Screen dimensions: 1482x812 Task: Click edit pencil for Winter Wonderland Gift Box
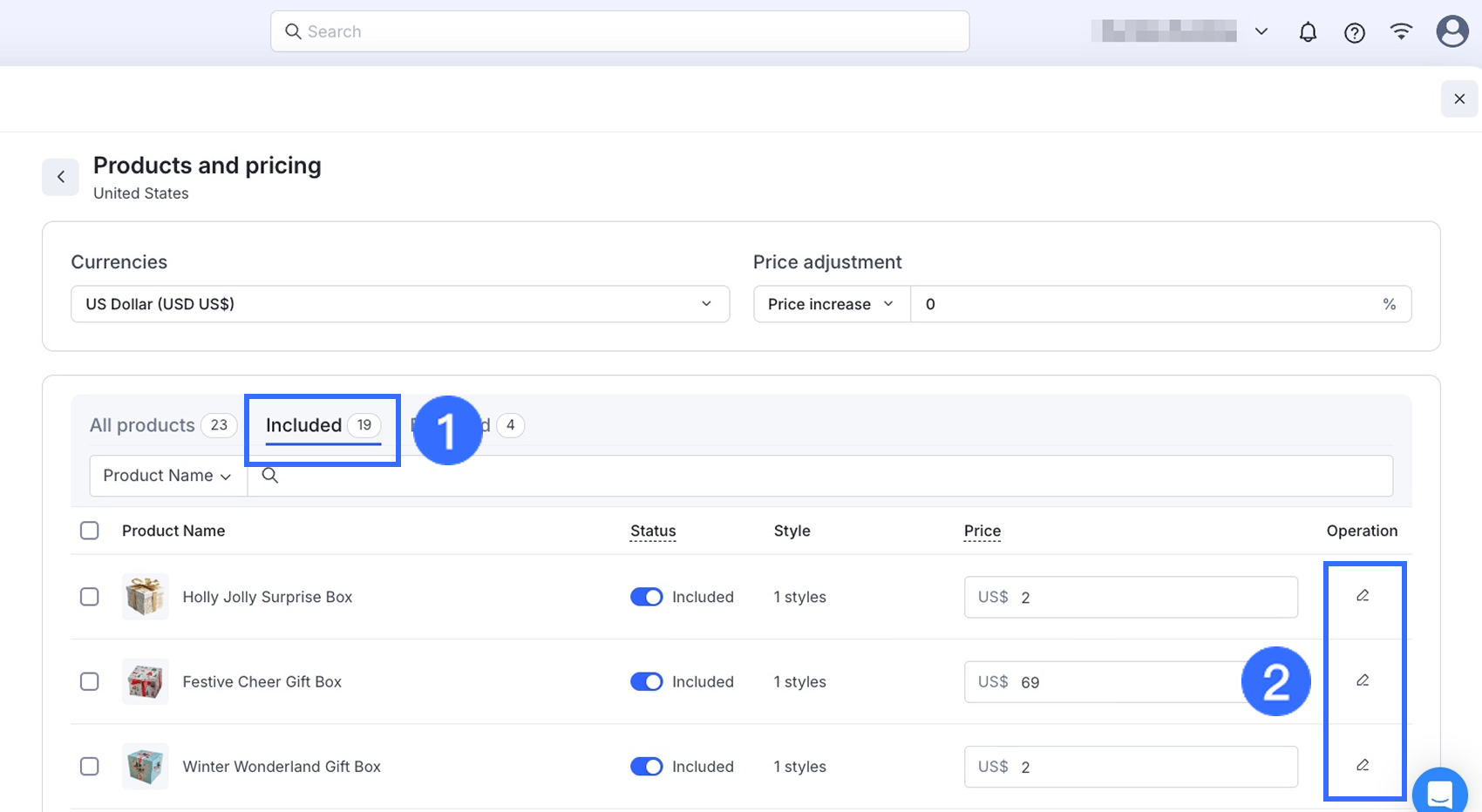click(x=1363, y=766)
